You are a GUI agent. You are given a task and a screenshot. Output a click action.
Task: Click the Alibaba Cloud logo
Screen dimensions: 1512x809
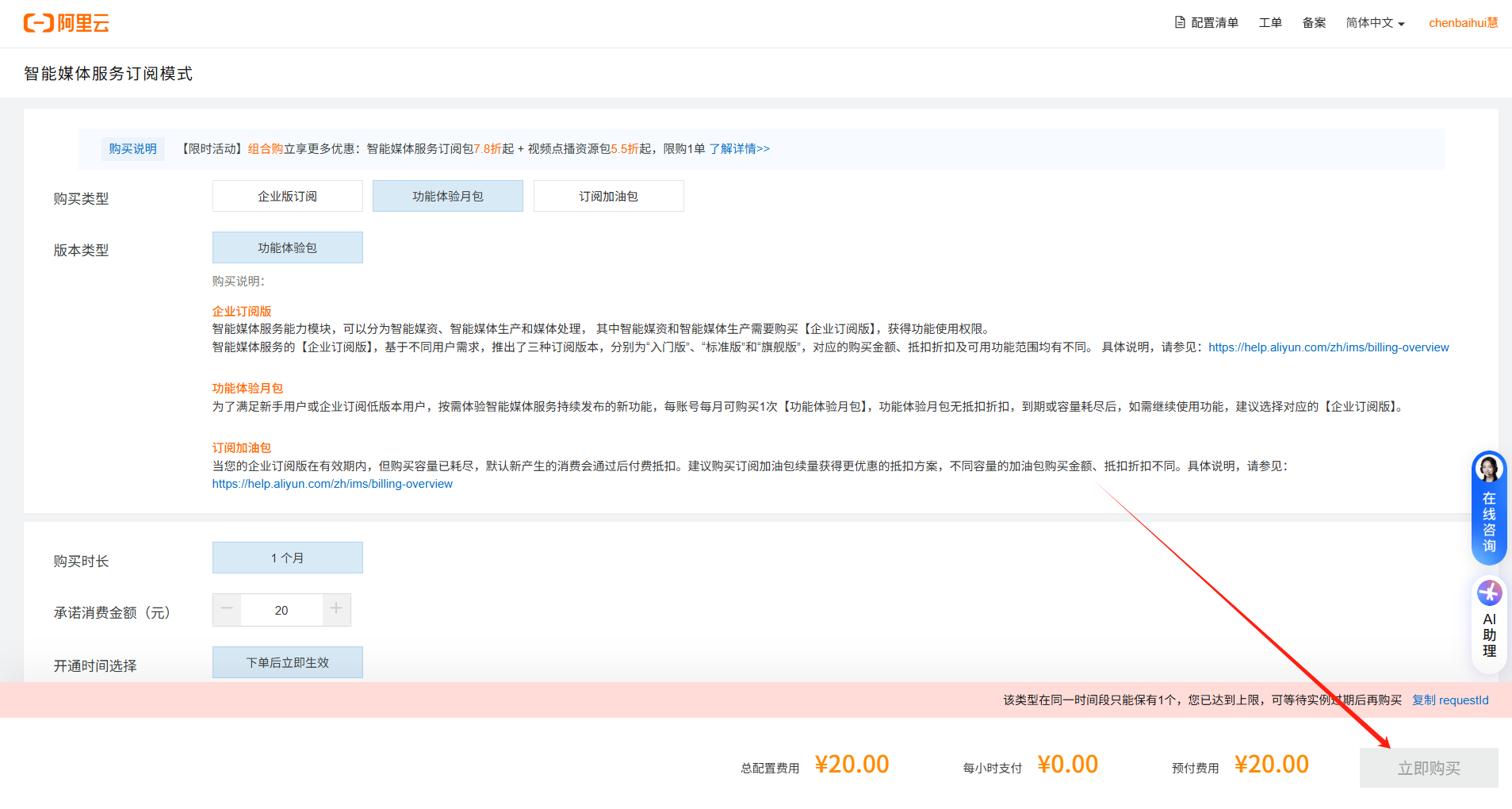[x=67, y=23]
